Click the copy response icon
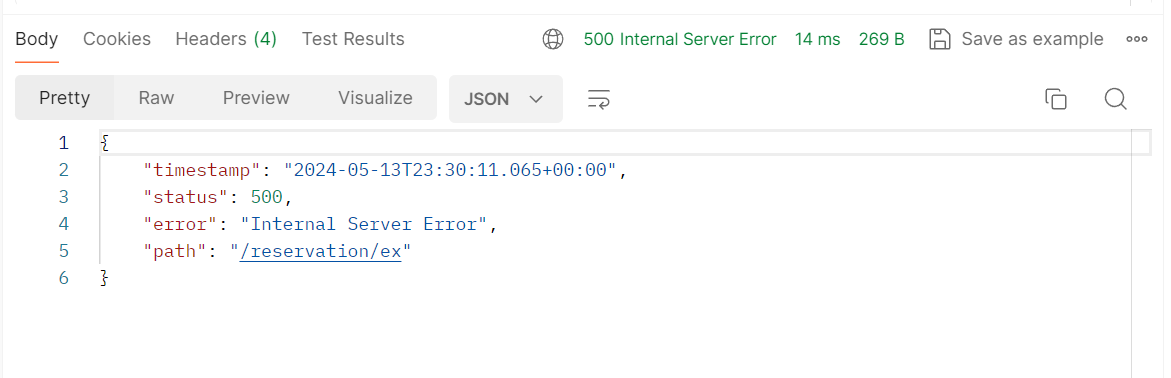Screen dimensions: 1171x378 [1055, 99]
